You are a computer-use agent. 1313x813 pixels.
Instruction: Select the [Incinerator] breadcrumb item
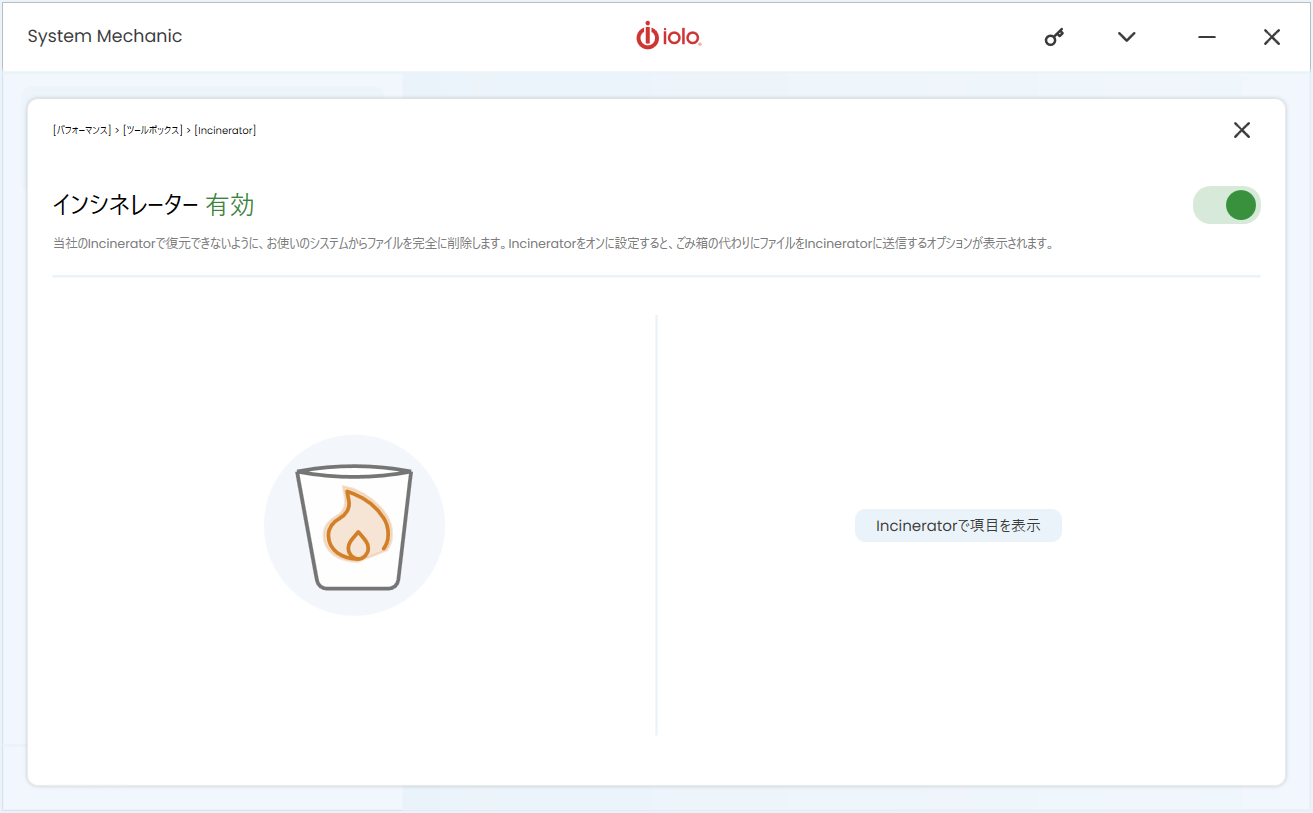coord(225,130)
